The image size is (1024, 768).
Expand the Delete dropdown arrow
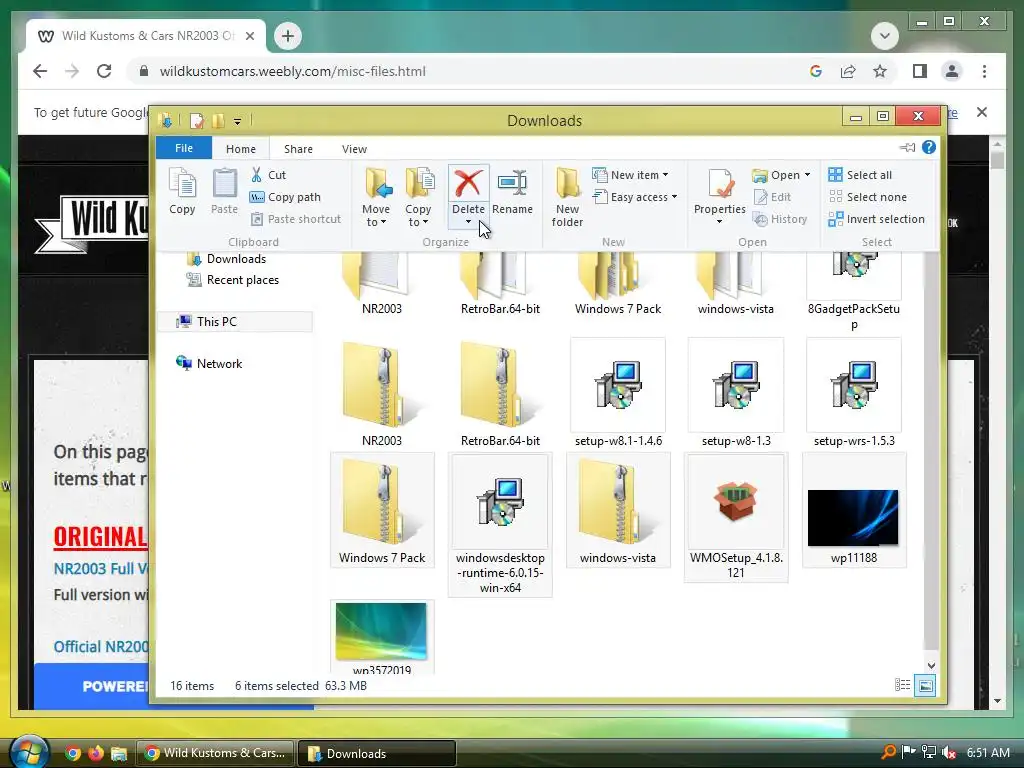pos(468,223)
